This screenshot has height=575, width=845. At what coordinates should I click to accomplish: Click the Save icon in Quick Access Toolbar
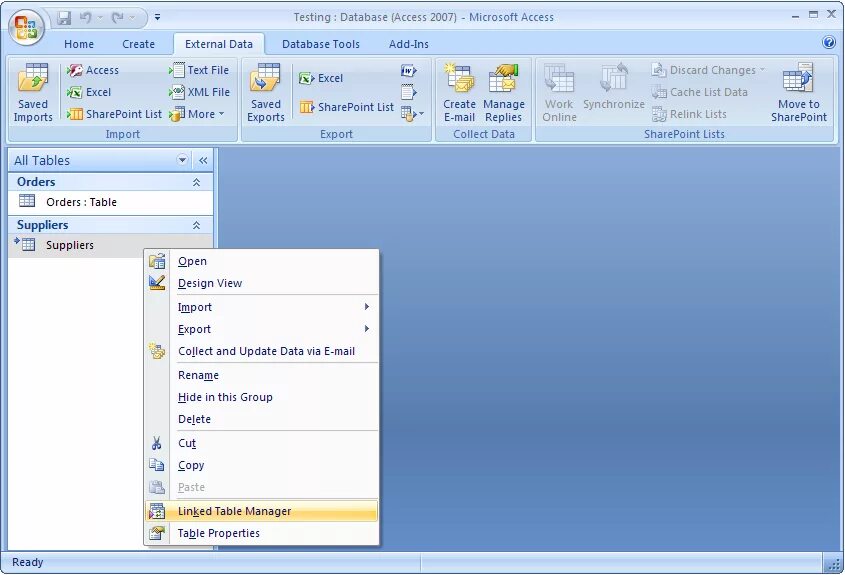tap(65, 18)
